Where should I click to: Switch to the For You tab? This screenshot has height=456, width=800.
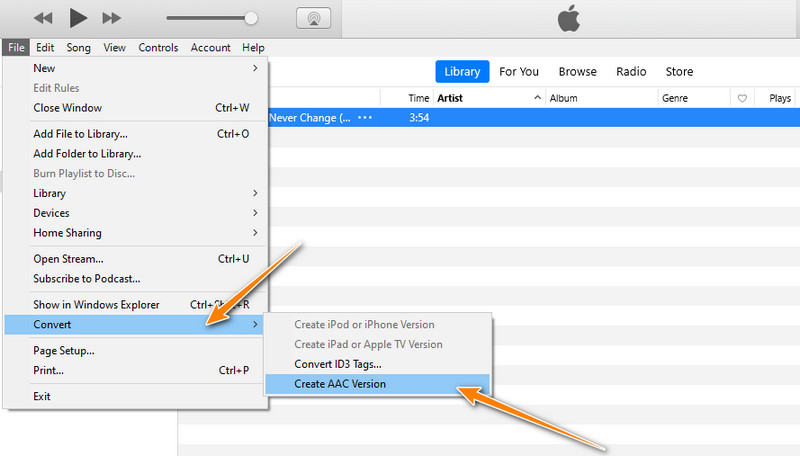tap(519, 72)
